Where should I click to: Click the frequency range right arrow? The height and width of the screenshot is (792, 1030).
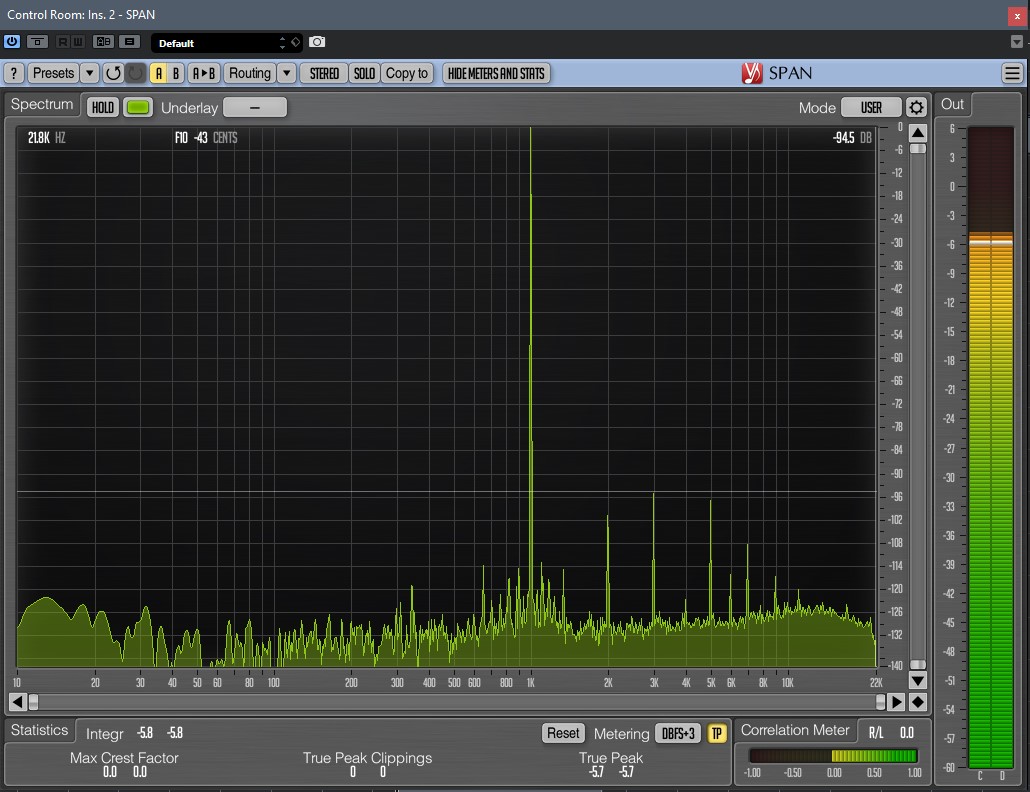(895, 702)
